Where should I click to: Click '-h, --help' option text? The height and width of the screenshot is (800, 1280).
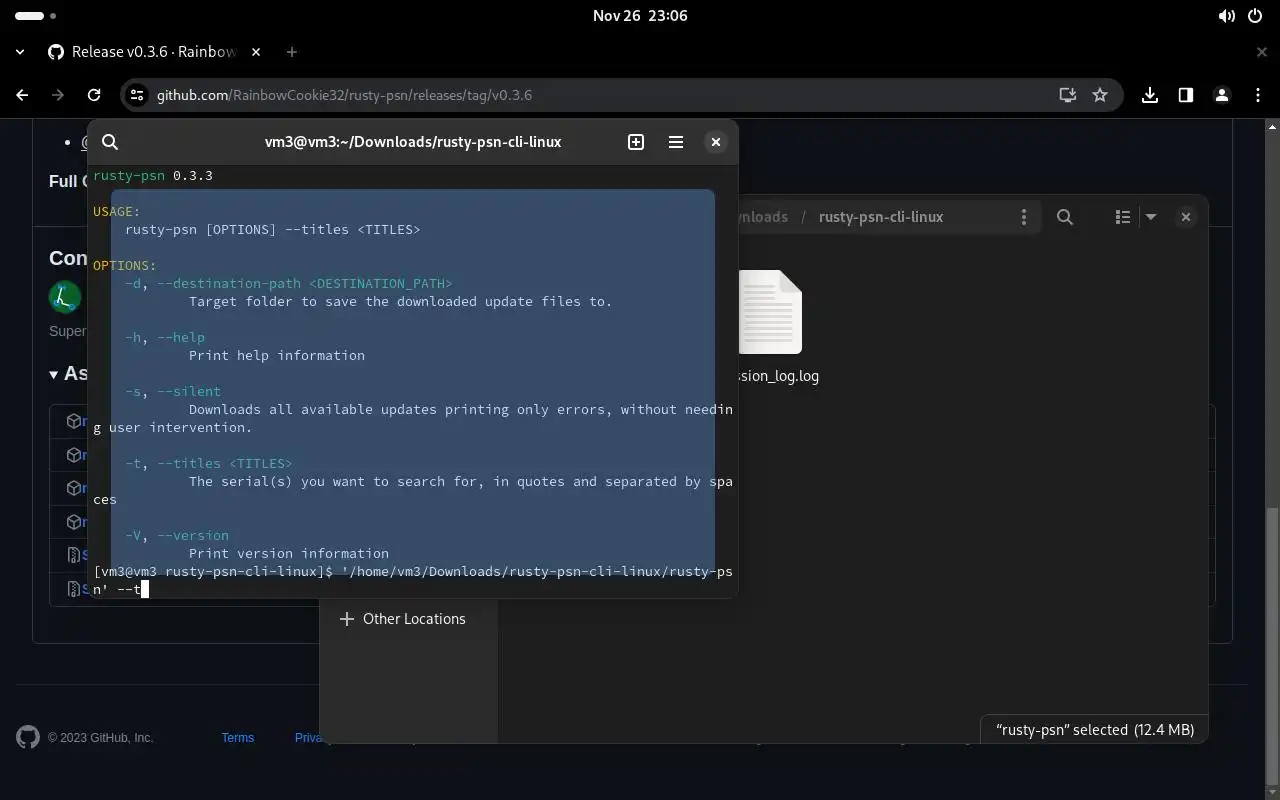pyautogui.click(x=165, y=338)
